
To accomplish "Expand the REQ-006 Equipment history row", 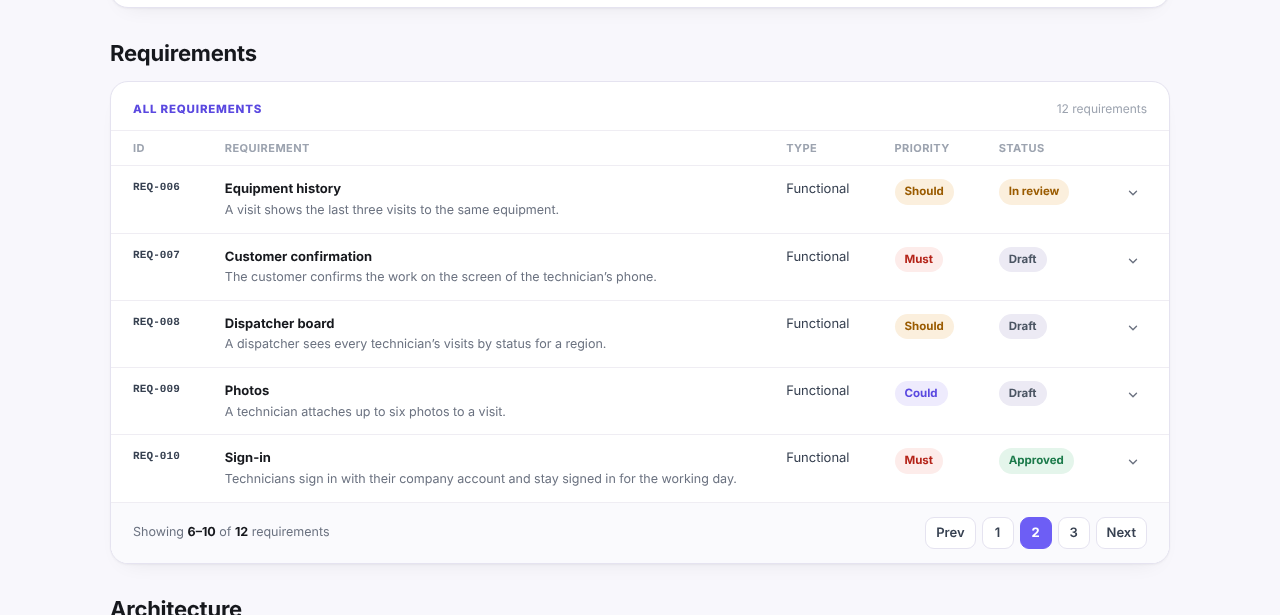I will coord(1133,193).
